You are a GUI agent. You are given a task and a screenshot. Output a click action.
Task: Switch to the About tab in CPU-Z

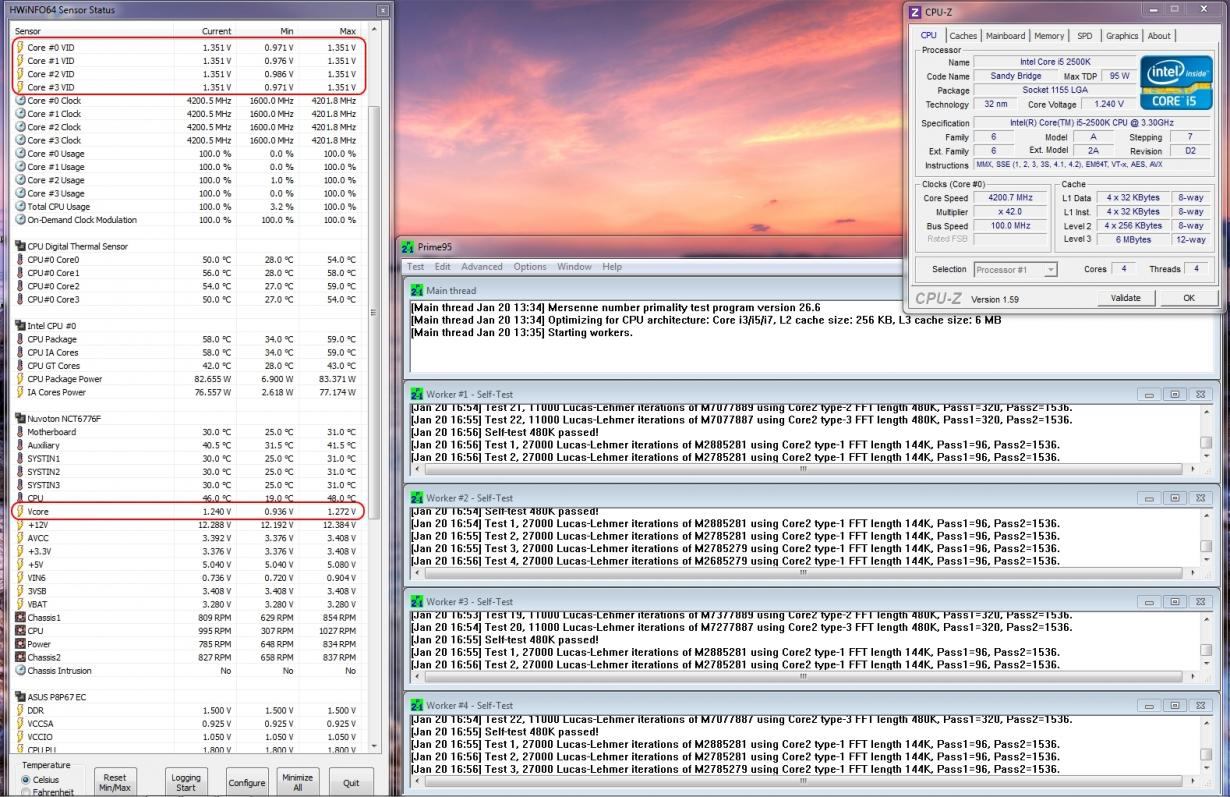pos(1159,36)
